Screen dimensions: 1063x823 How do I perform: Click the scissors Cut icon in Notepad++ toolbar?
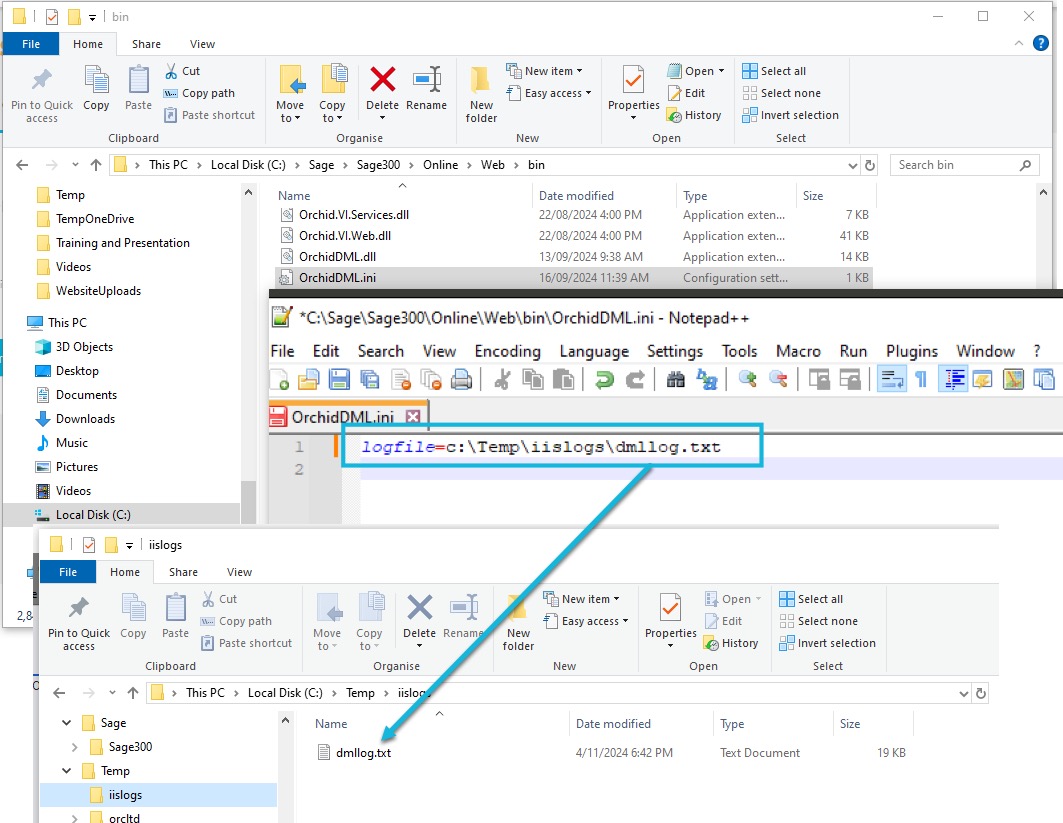pyautogui.click(x=502, y=380)
